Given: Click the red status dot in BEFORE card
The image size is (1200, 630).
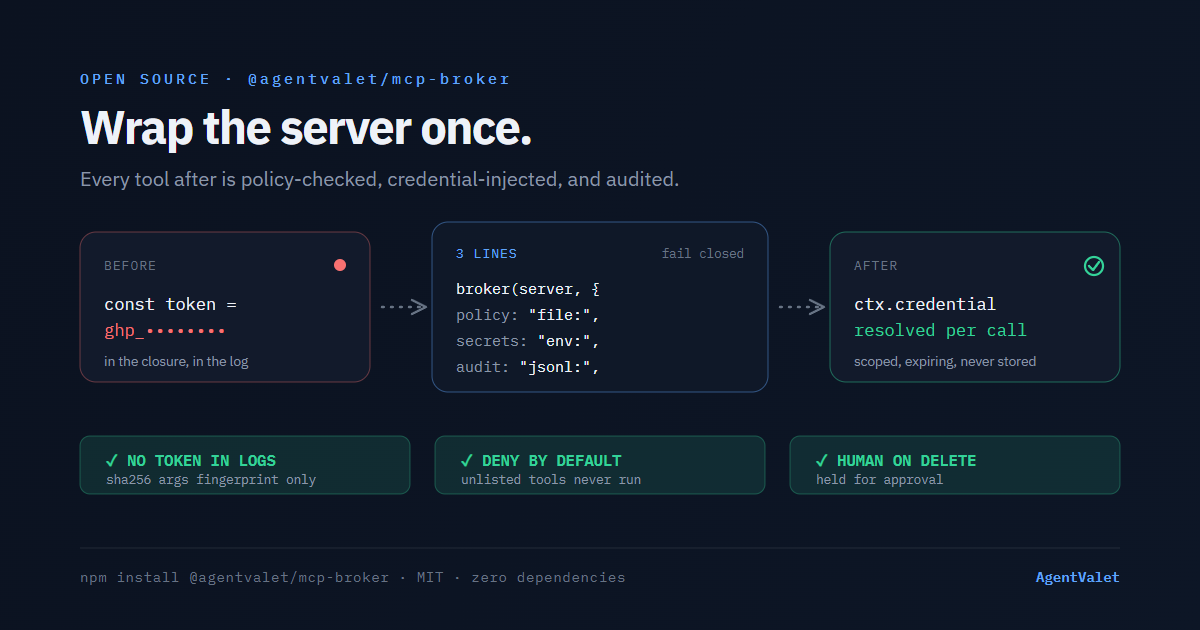Looking at the screenshot, I should (340, 265).
